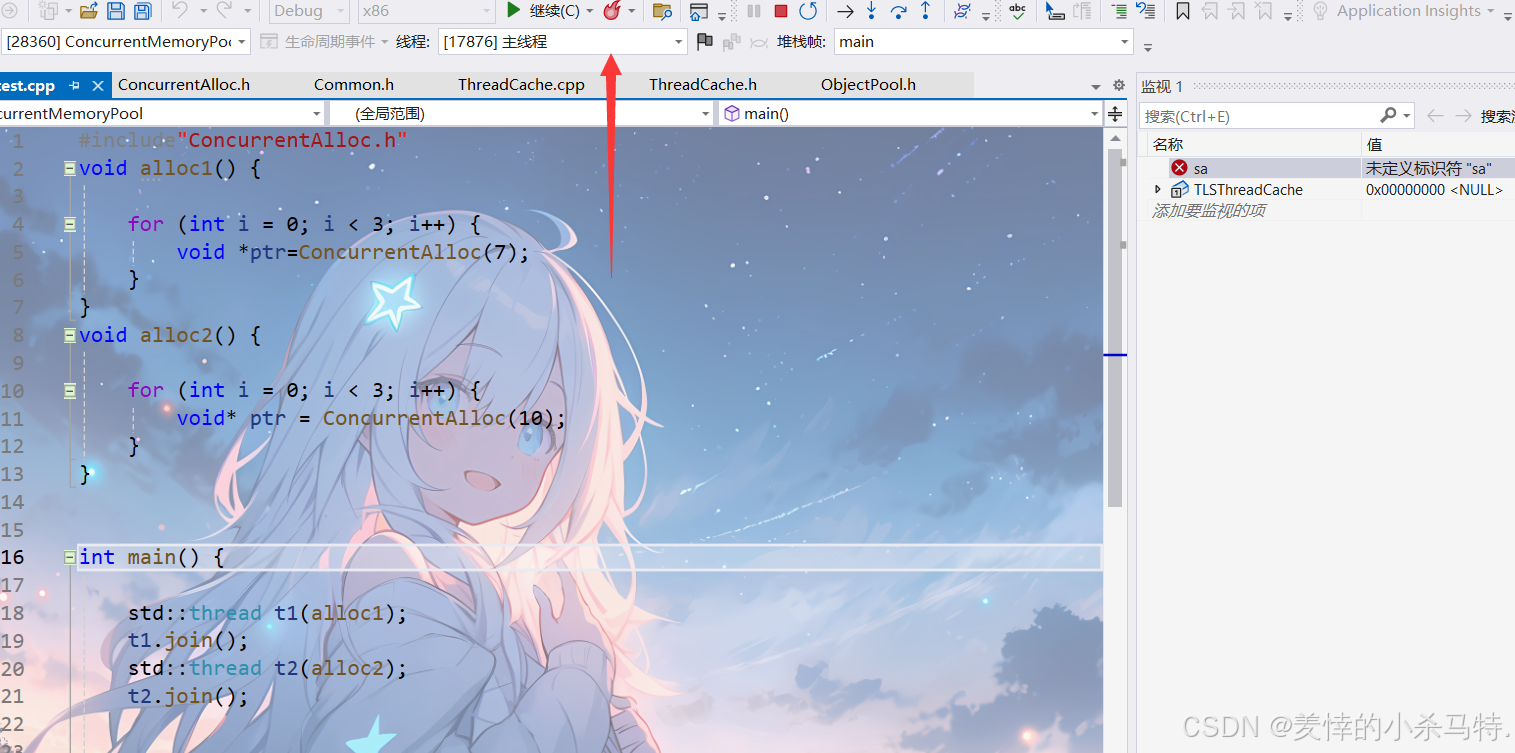
Task: Toggle a bookmark on current line
Action: point(1183,11)
